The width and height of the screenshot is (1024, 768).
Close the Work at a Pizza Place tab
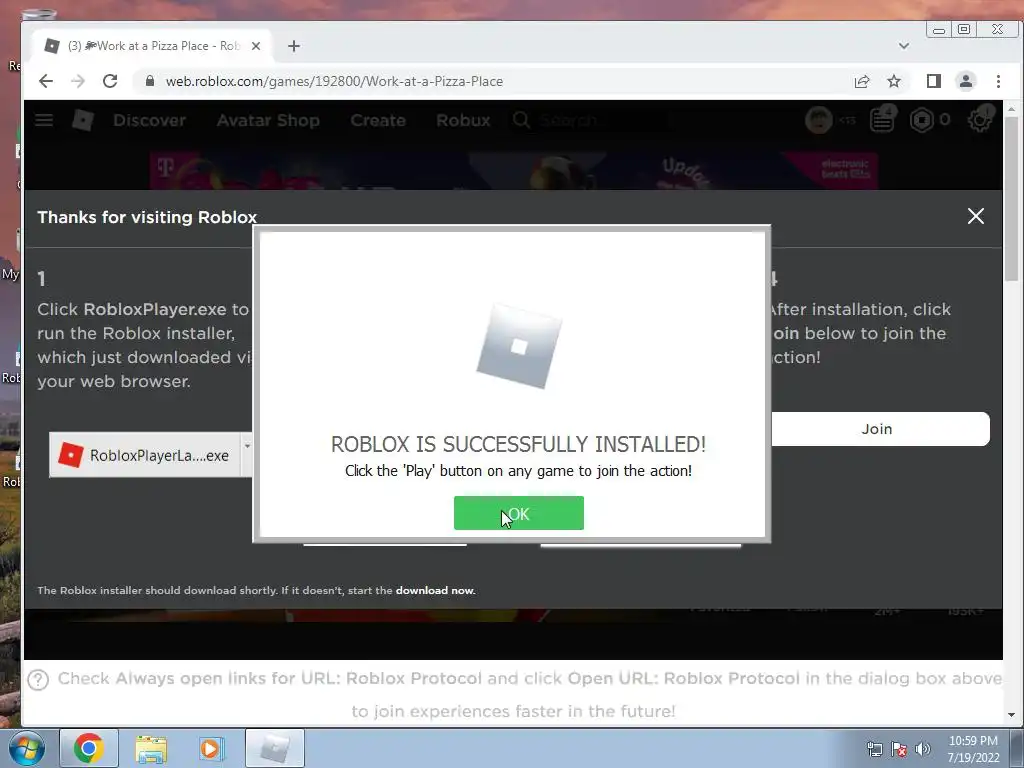click(x=256, y=46)
